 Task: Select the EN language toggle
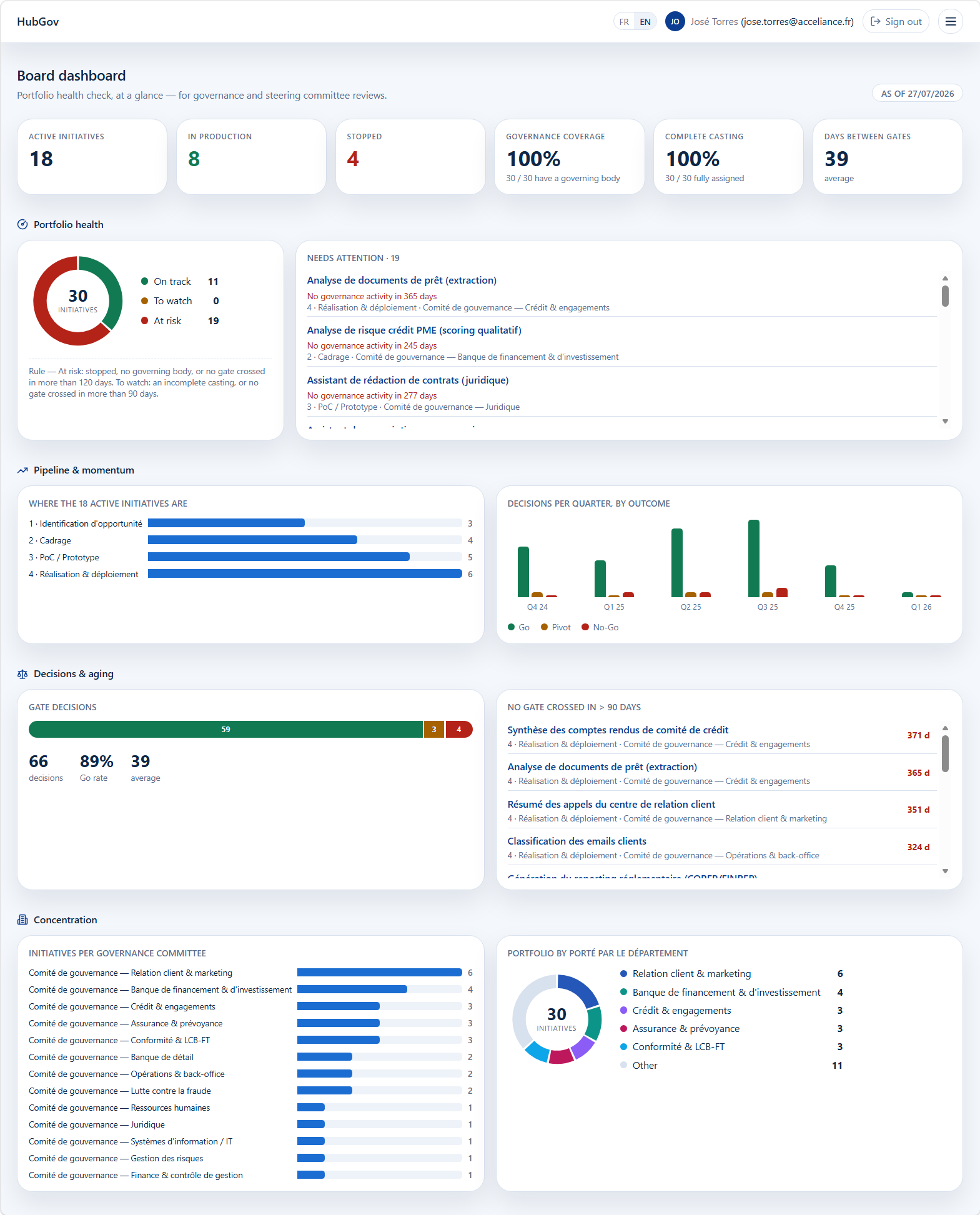[x=645, y=22]
